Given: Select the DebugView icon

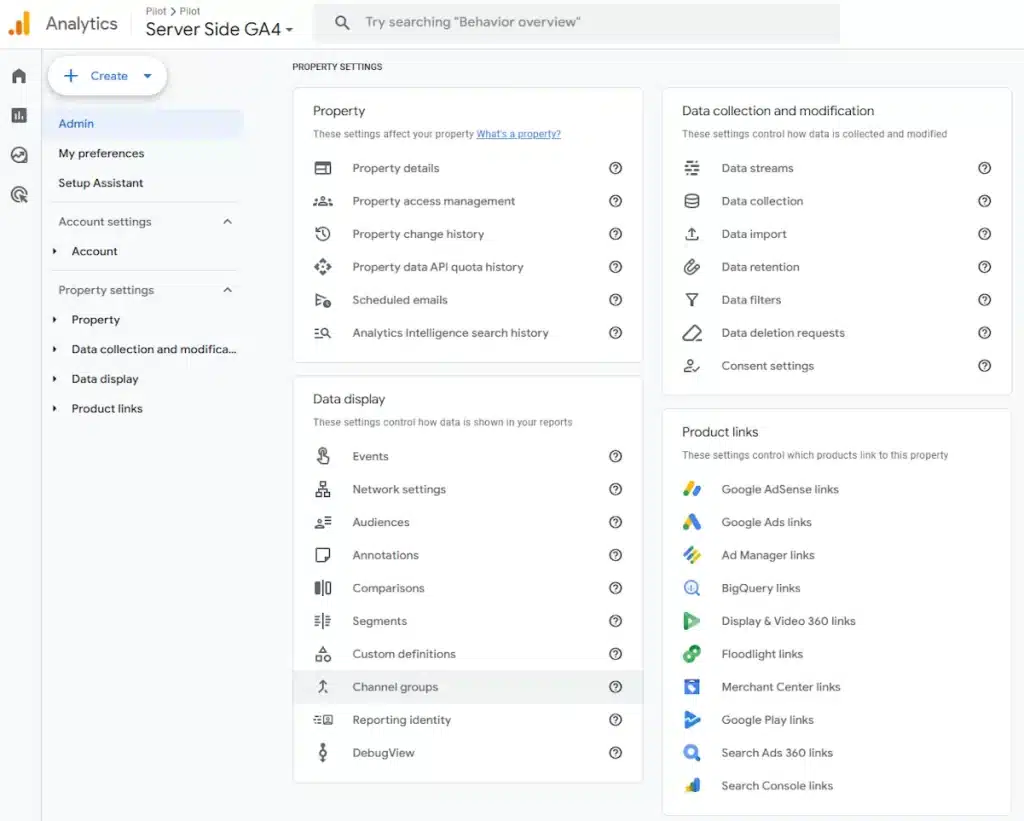Looking at the screenshot, I should [x=321, y=753].
